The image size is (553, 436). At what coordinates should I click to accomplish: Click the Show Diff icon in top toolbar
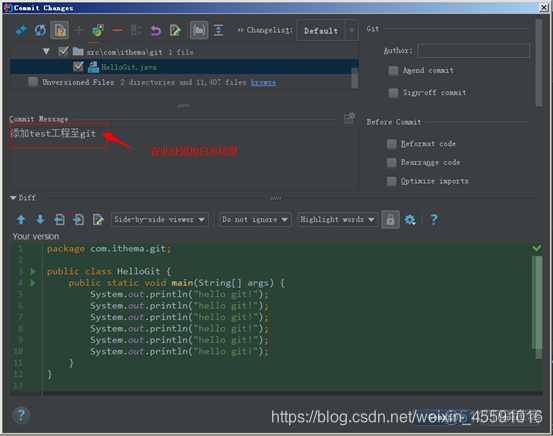(22, 31)
